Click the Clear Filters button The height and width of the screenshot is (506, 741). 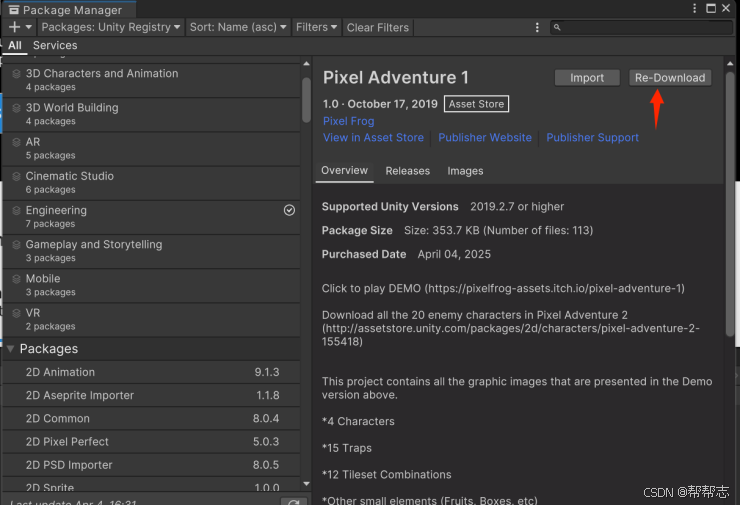click(x=378, y=27)
